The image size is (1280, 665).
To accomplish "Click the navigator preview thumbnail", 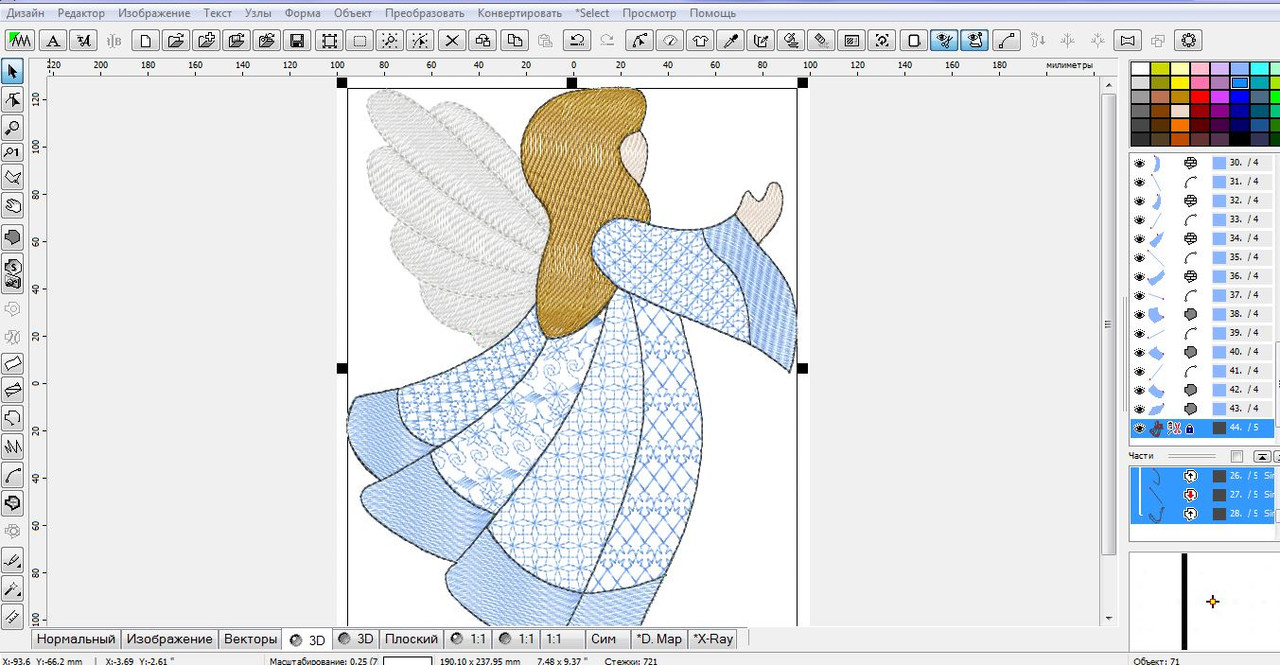I will point(1204,601).
